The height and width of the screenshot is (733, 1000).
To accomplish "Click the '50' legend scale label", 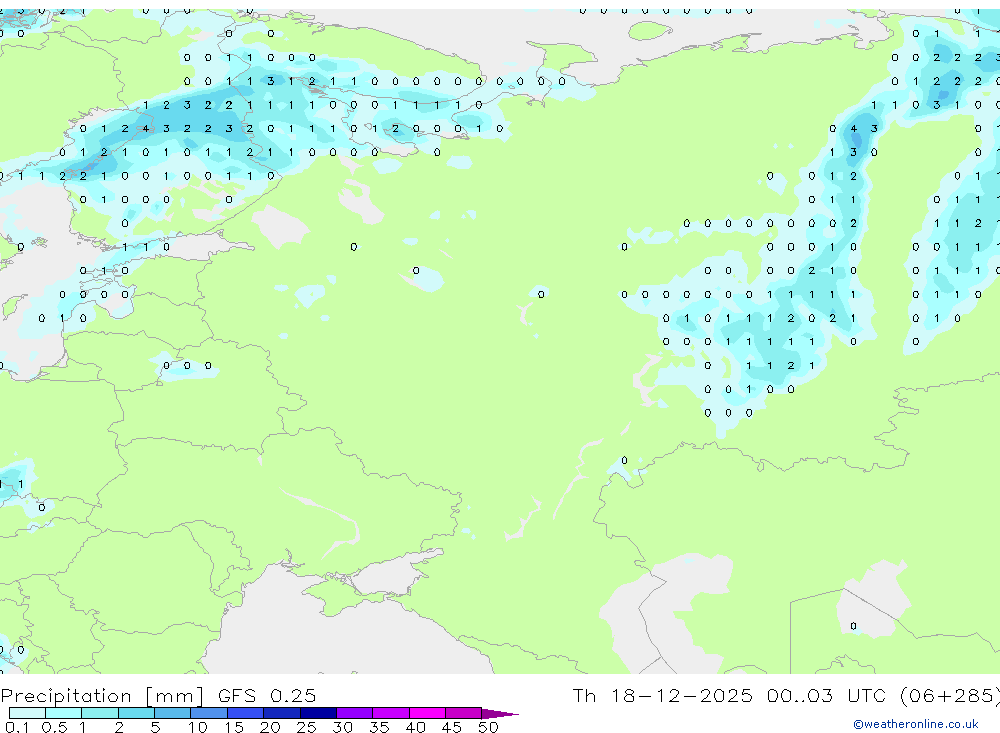I will 488,727.
